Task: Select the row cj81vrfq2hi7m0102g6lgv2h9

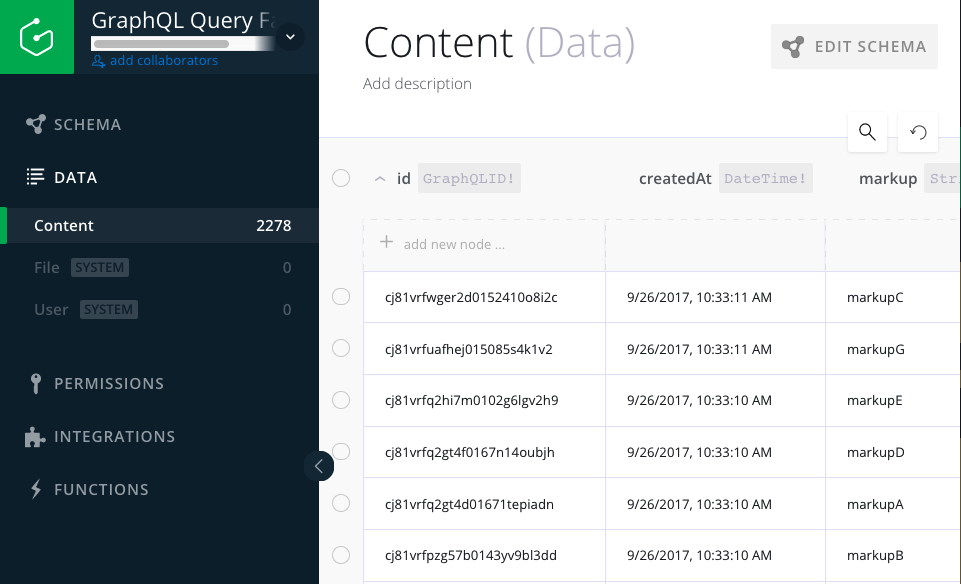Action: pyautogui.click(x=341, y=400)
